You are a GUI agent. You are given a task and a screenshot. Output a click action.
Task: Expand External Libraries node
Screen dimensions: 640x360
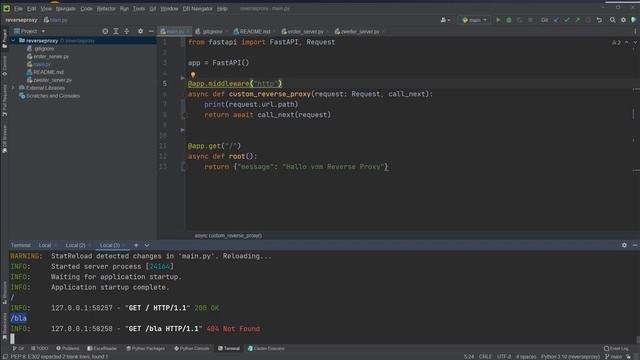click(x=13, y=88)
